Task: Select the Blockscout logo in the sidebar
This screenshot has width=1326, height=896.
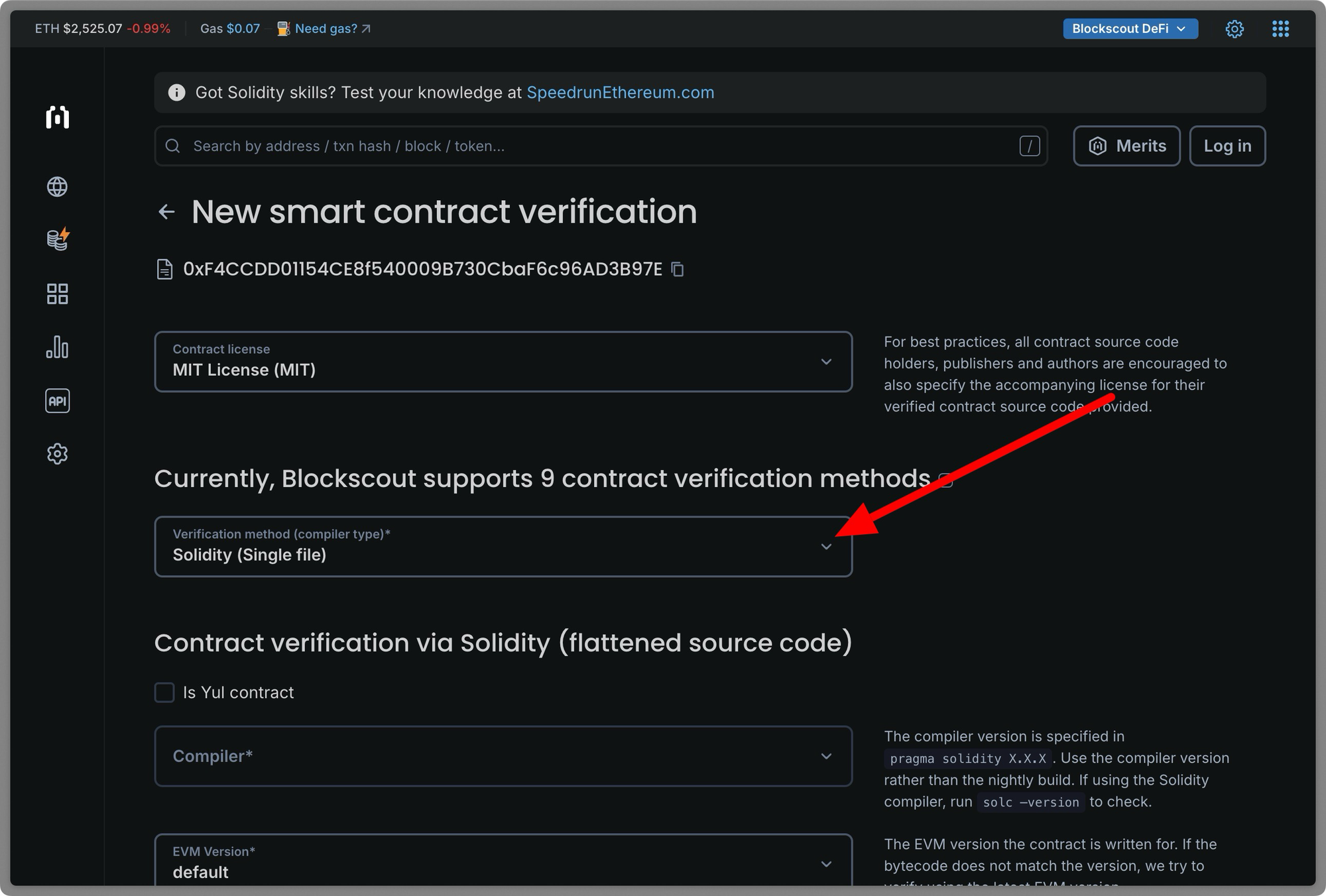Action: [x=57, y=118]
